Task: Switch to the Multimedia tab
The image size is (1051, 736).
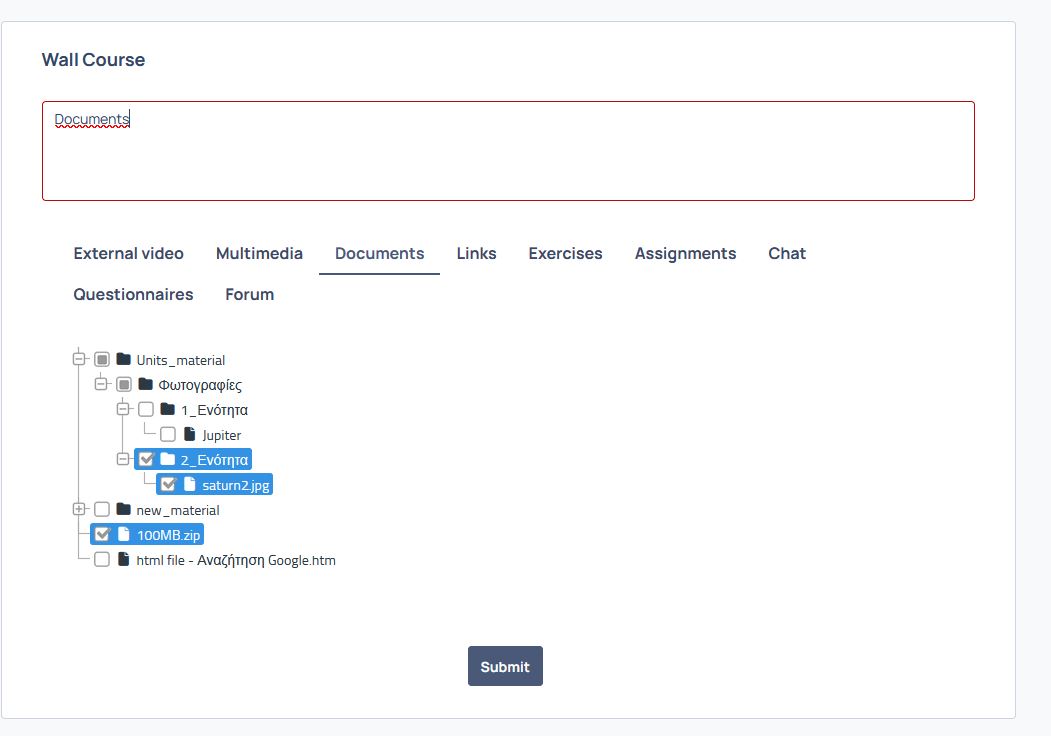Action: coord(259,253)
